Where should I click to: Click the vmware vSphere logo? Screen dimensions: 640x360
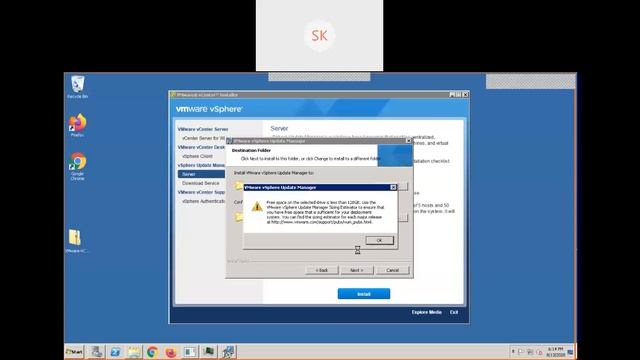click(209, 109)
